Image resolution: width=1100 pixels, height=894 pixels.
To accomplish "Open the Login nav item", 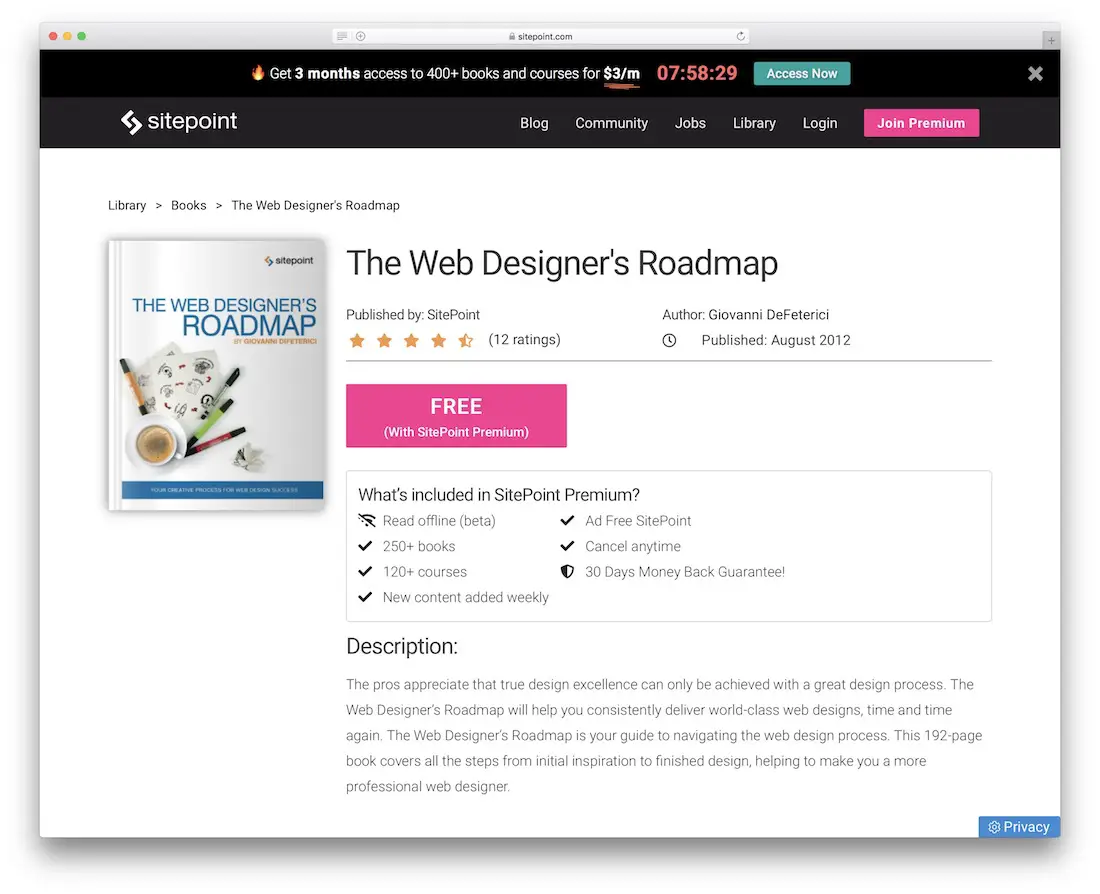I will [819, 123].
